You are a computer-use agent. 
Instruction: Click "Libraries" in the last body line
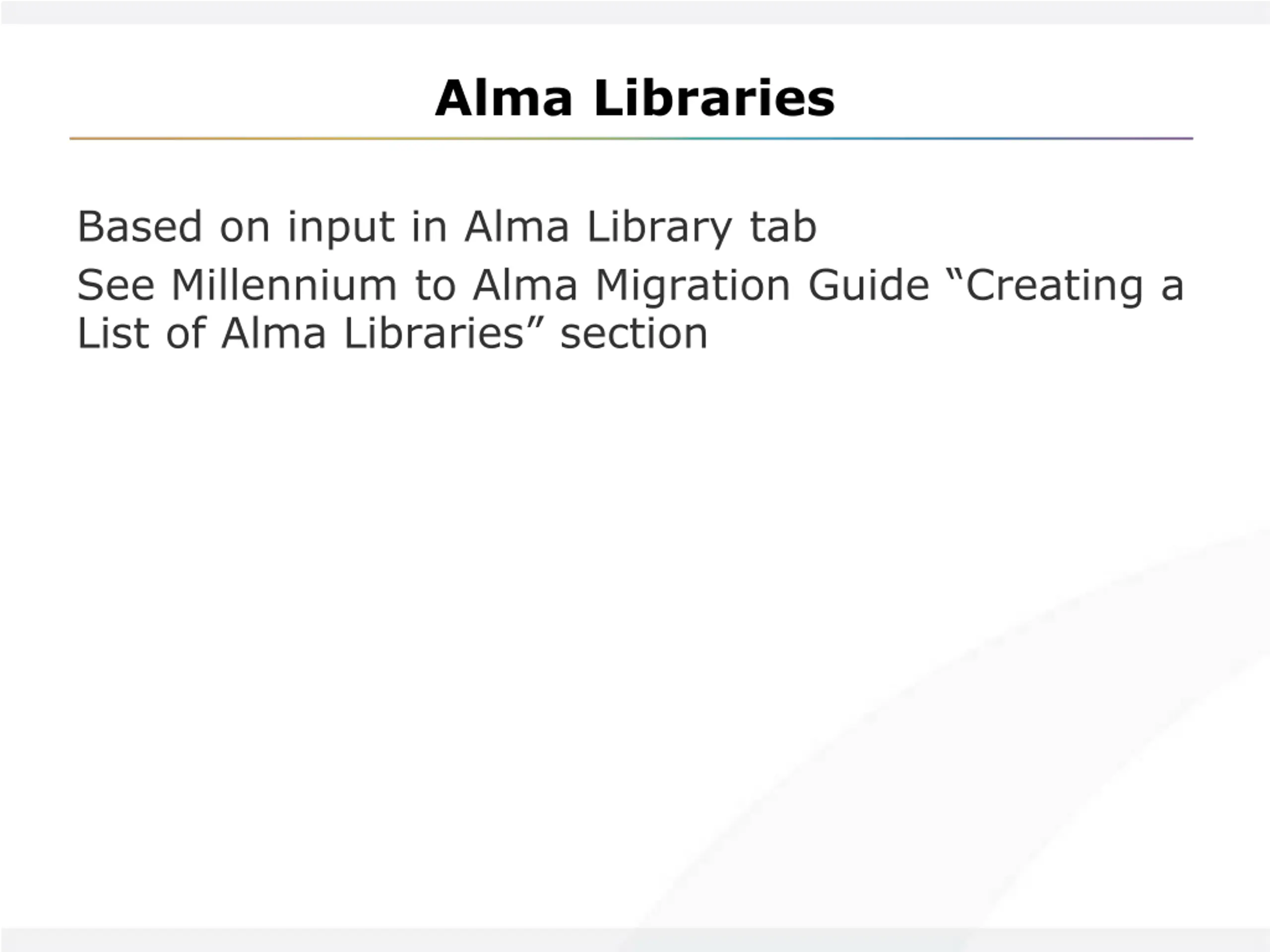click(x=434, y=333)
